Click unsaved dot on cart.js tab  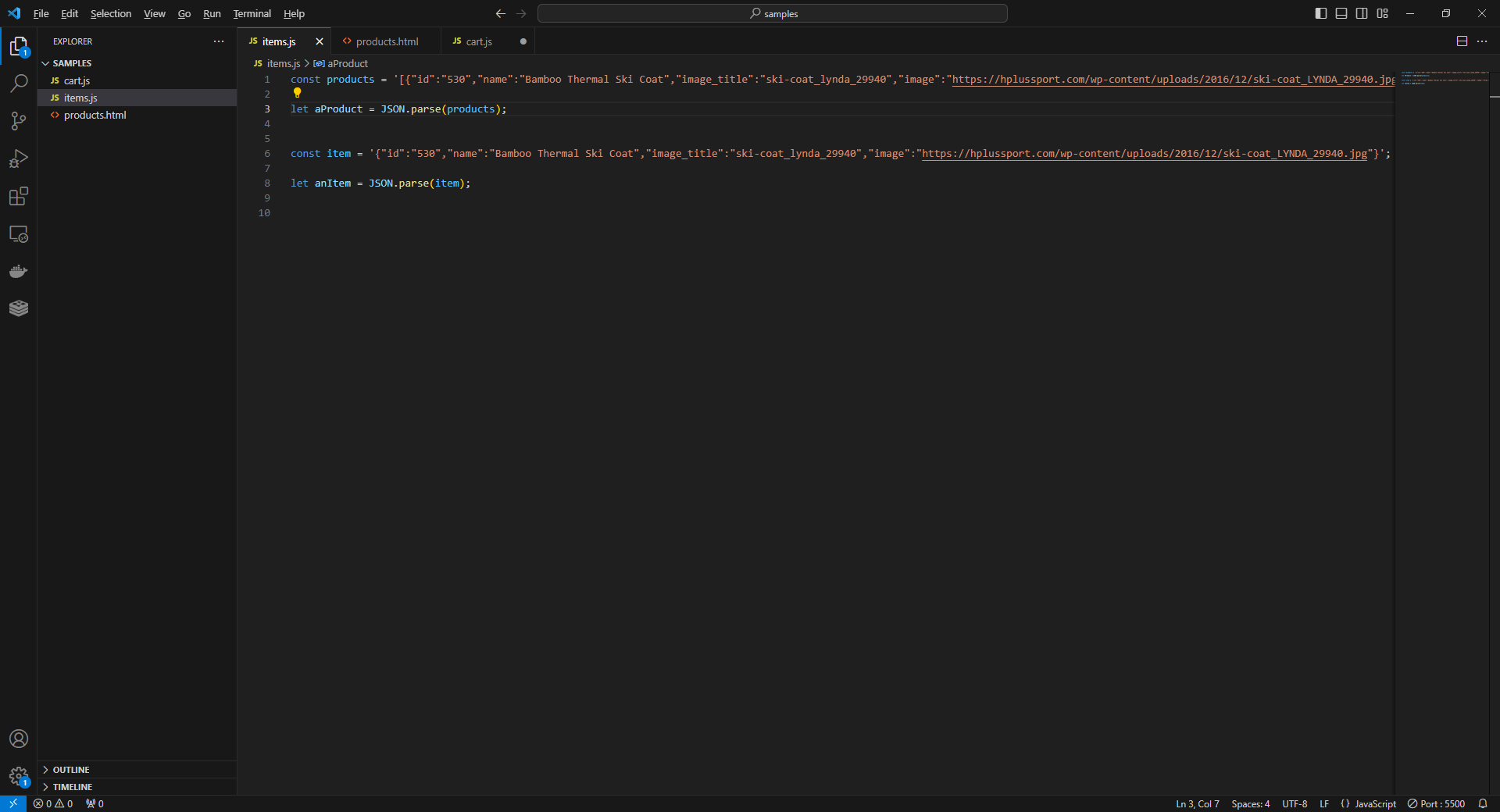(523, 41)
